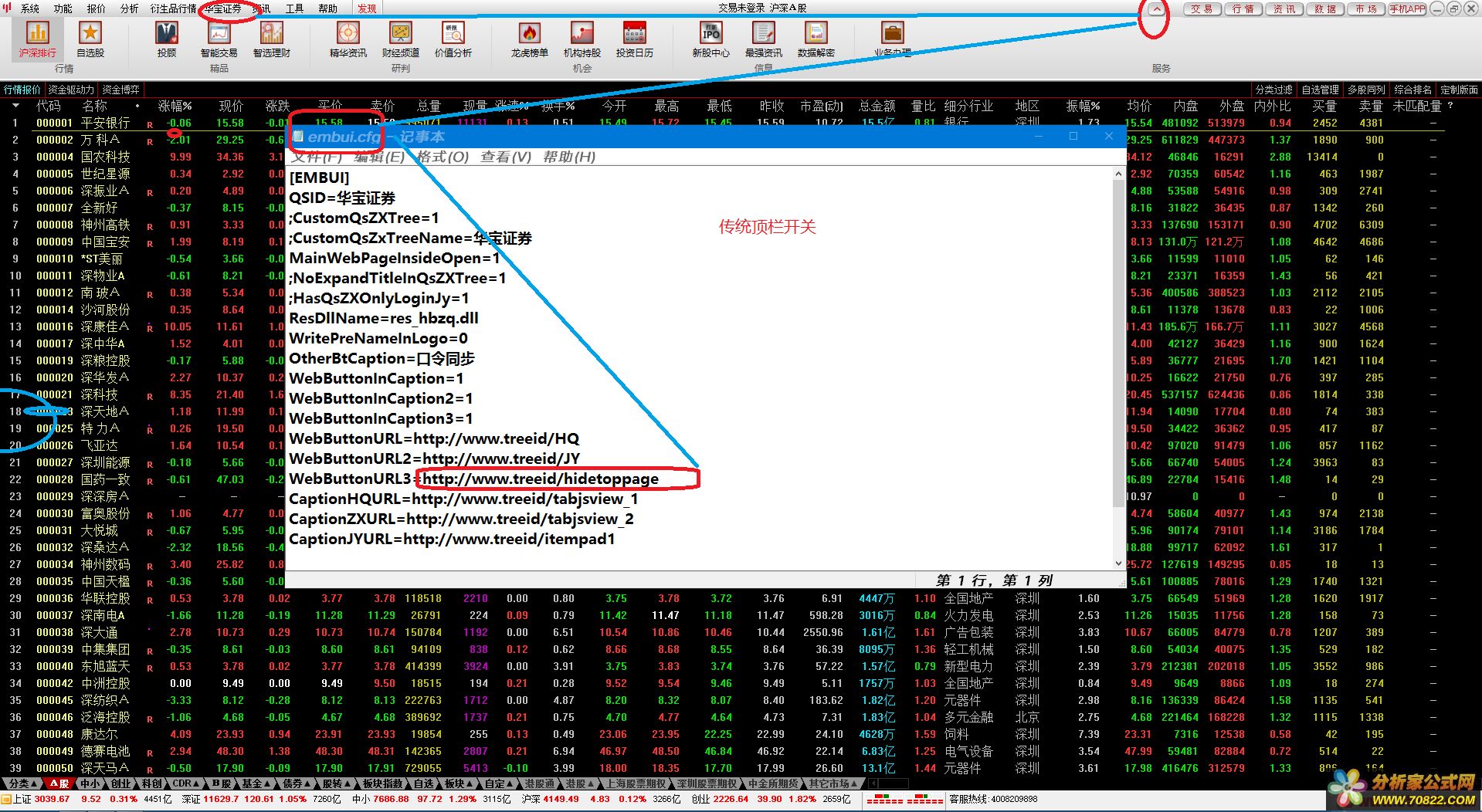The image size is (1482, 812).
Task: Open the 新股中心 IPO icon
Action: pos(711,39)
